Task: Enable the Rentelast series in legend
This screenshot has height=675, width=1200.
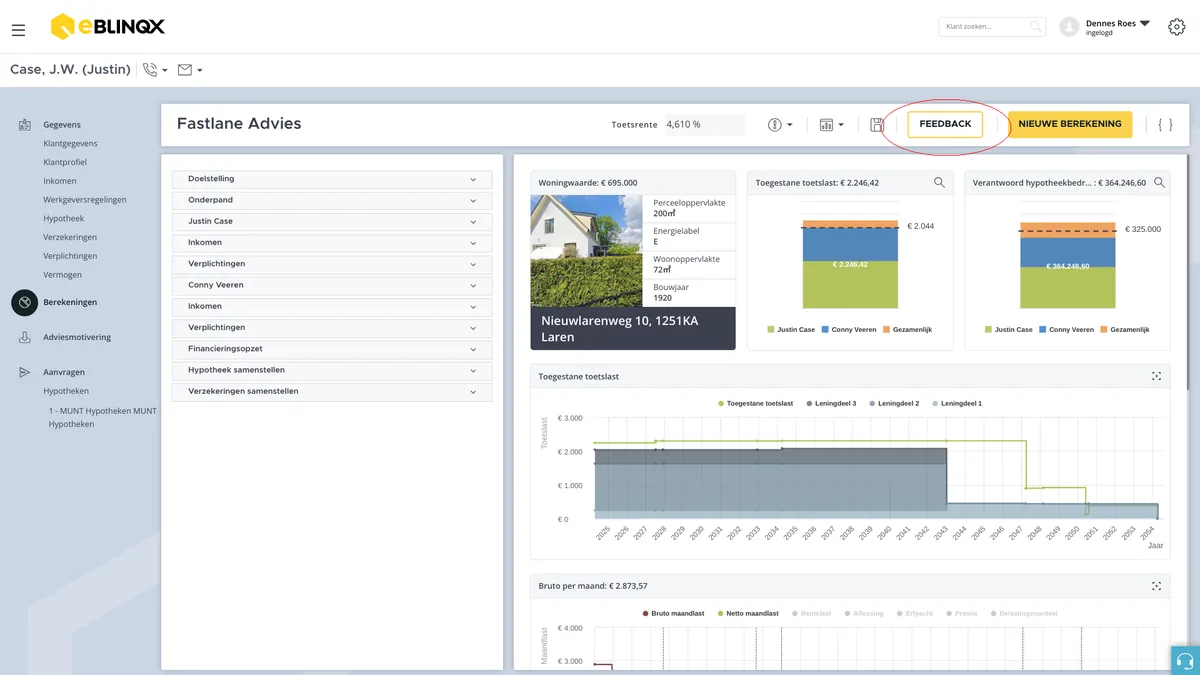Action: (811, 613)
